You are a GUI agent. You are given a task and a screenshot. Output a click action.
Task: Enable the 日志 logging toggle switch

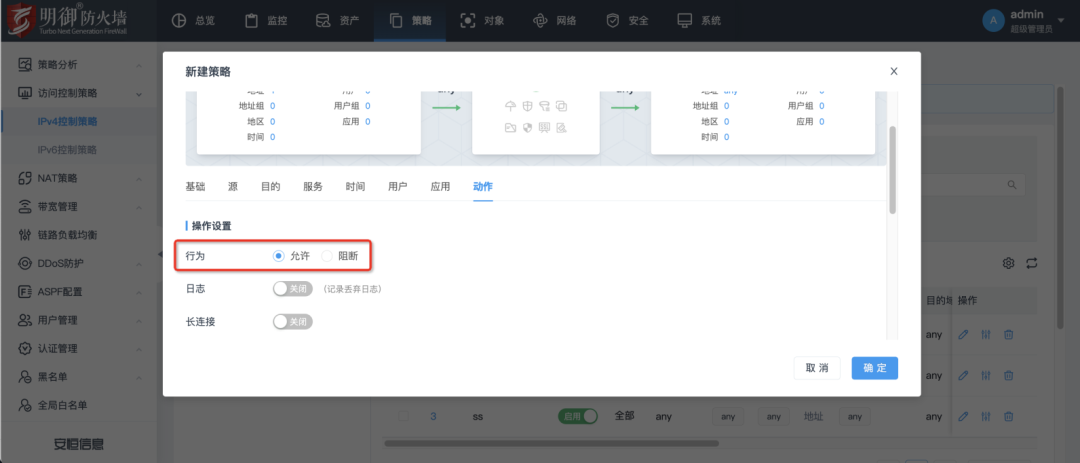tap(292, 289)
